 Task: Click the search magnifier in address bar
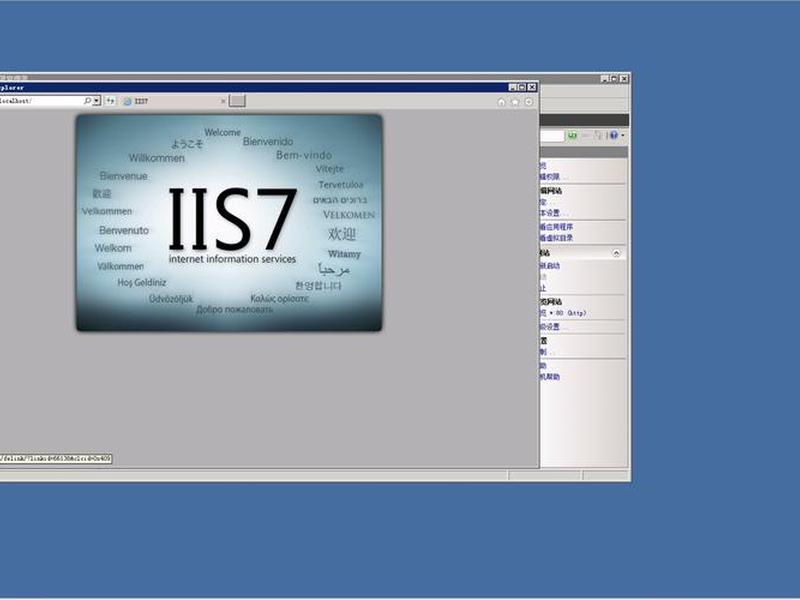(87, 101)
